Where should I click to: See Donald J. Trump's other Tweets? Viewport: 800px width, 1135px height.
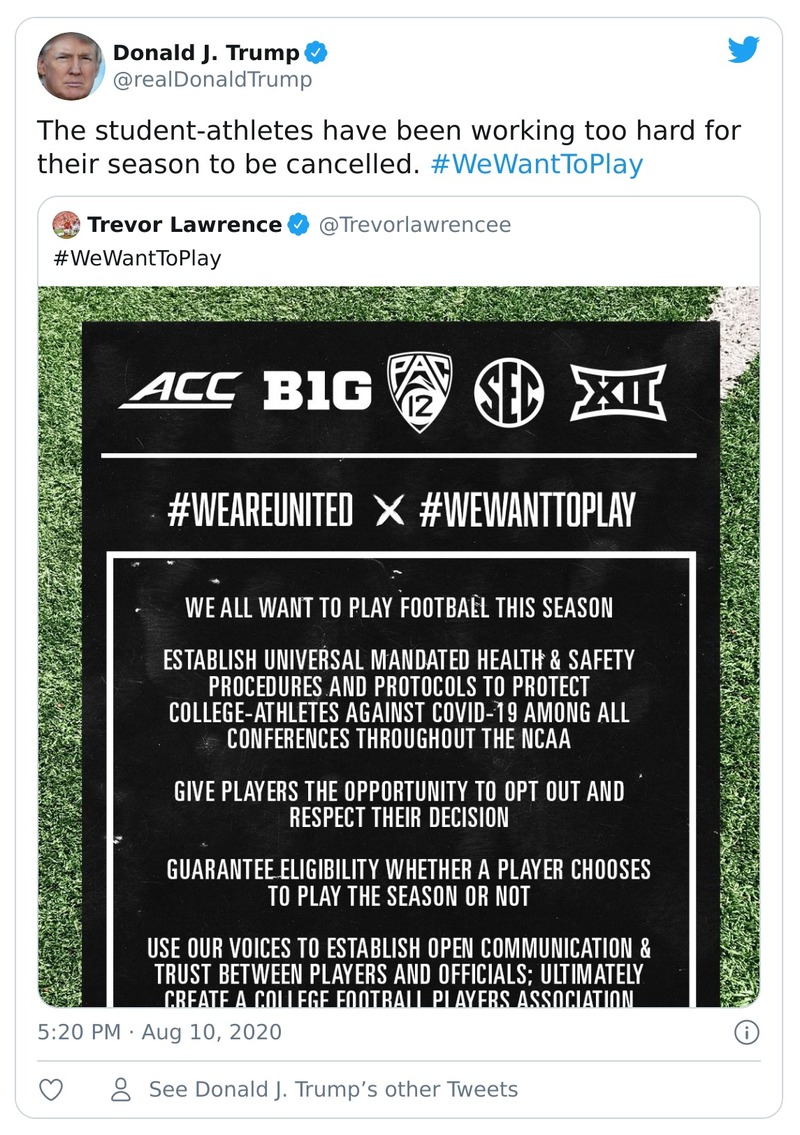click(333, 1089)
